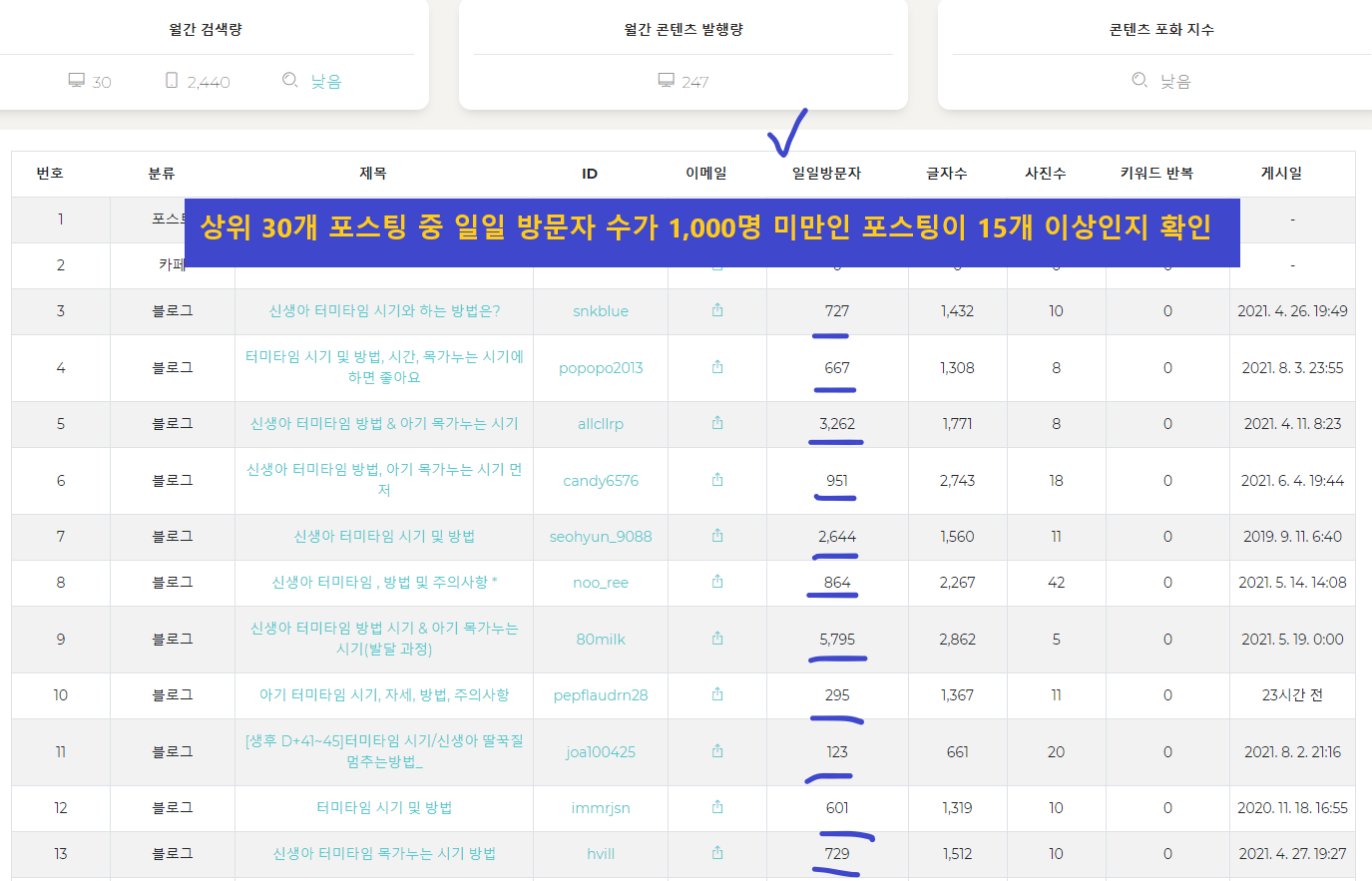The image size is (1372, 881).
Task: Click the email icon in the candy6576 row
Action: click(x=717, y=480)
